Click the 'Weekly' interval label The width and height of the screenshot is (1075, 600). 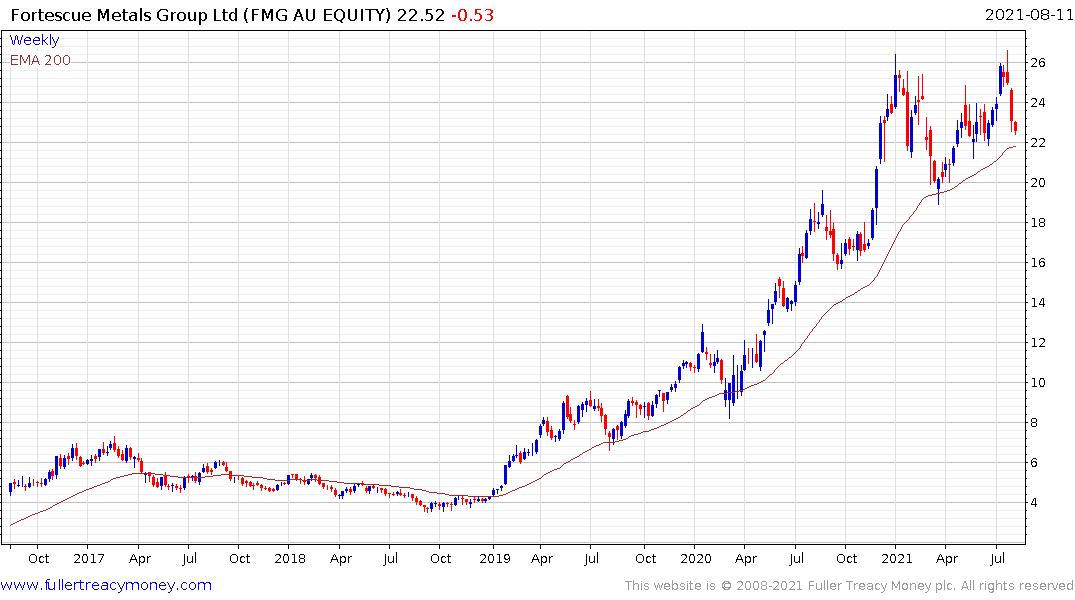(x=34, y=40)
